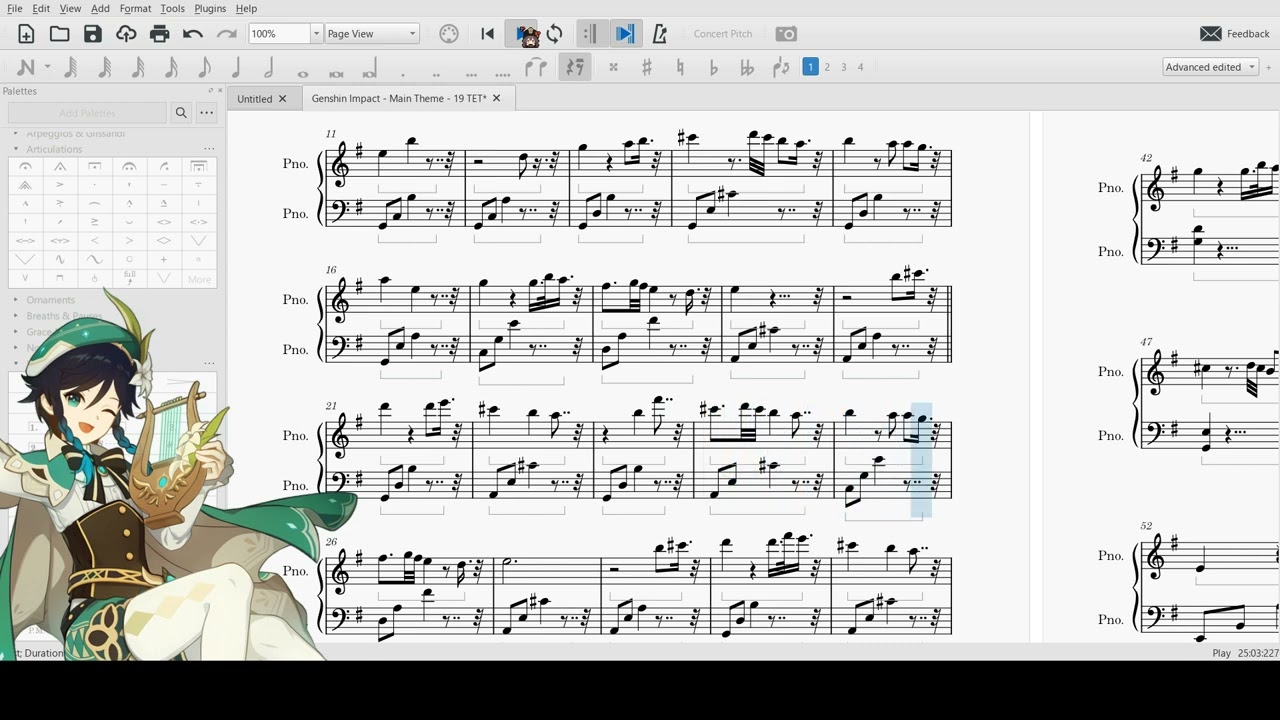The image size is (1280, 720).
Task: Expand Arpeggios & Glissandi palette
Action: pyautogui.click(x=16, y=133)
